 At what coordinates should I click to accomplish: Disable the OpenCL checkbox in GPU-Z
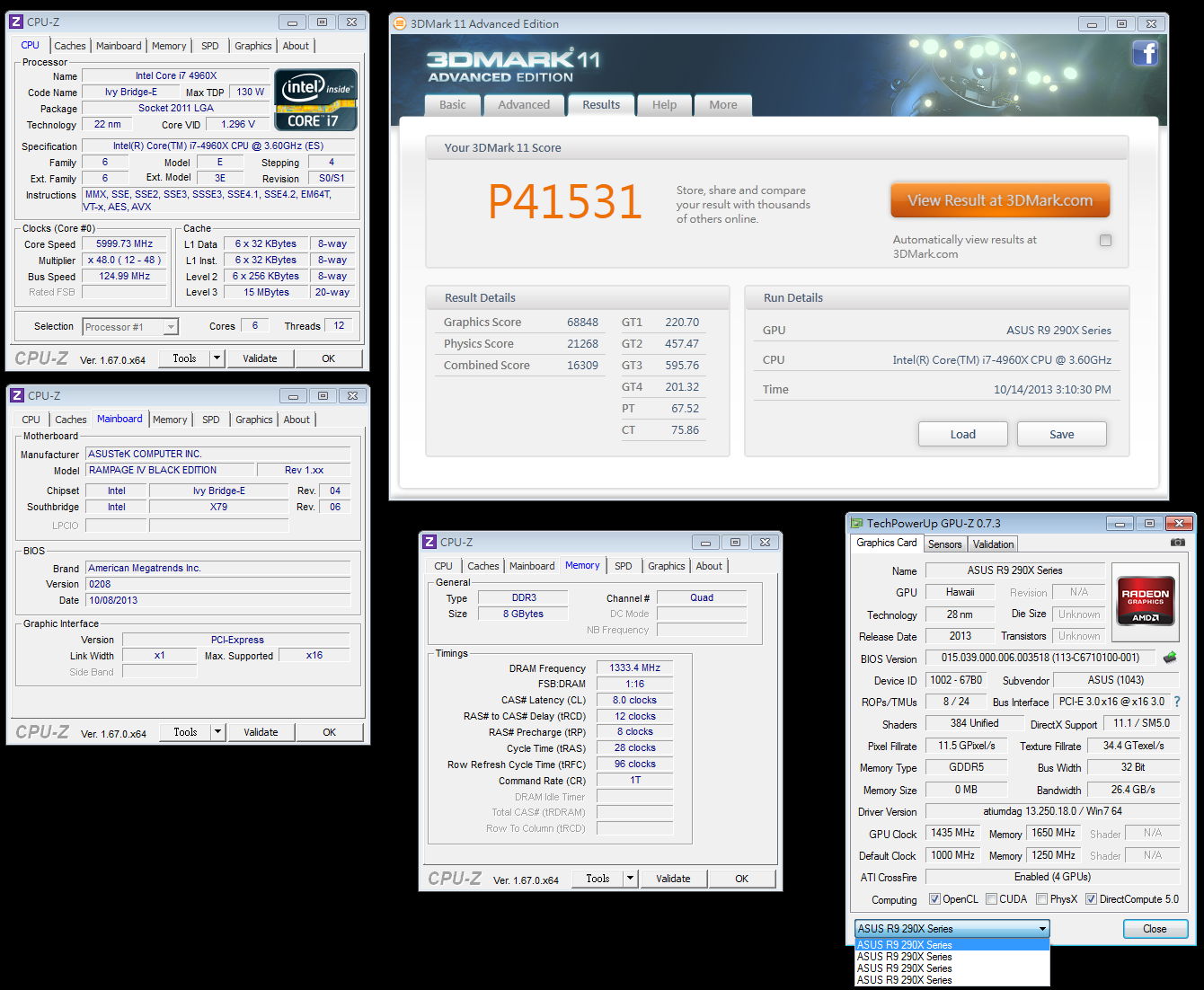935,898
